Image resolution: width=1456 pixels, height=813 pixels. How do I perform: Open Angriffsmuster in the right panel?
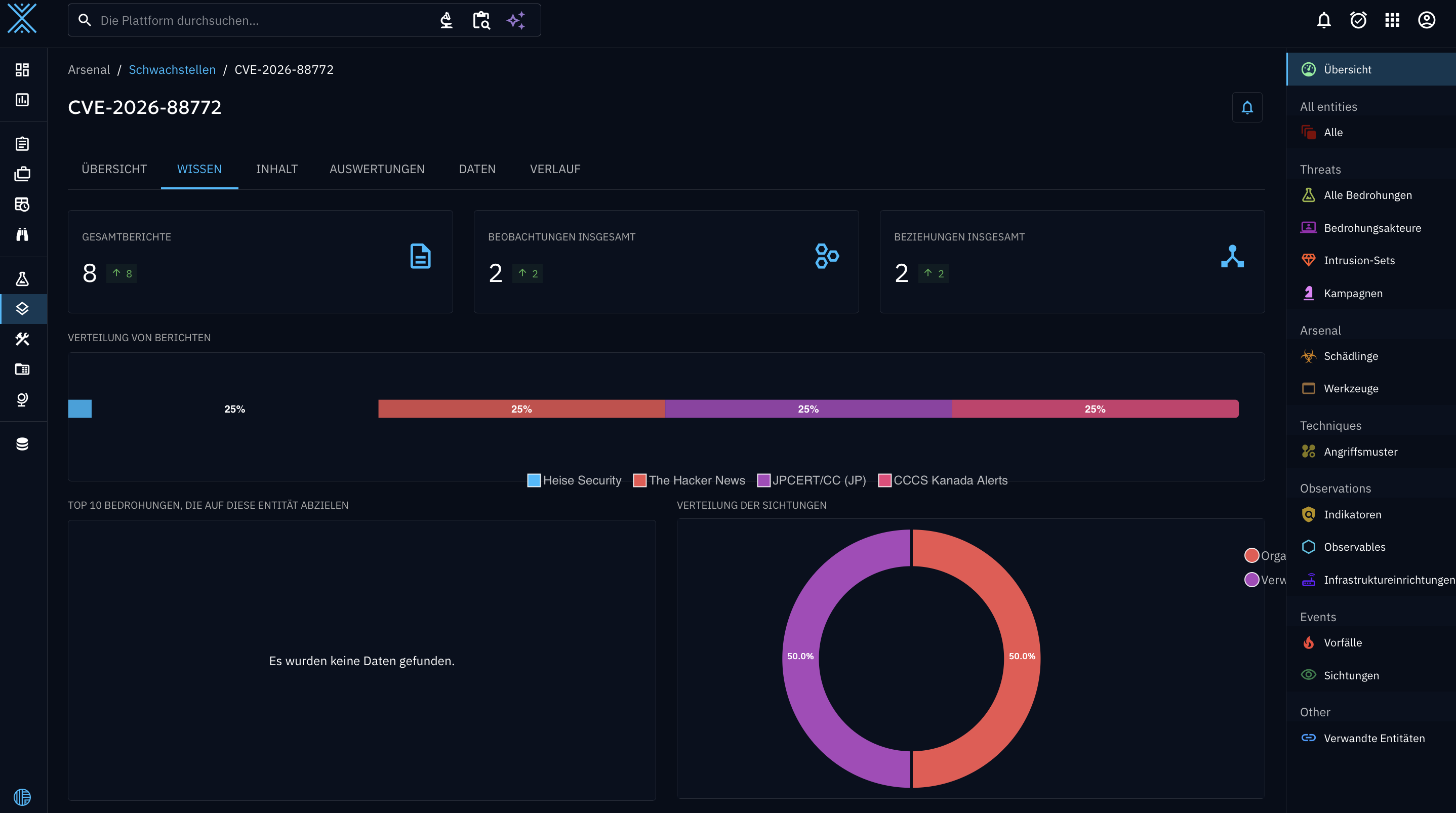click(x=1371, y=452)
